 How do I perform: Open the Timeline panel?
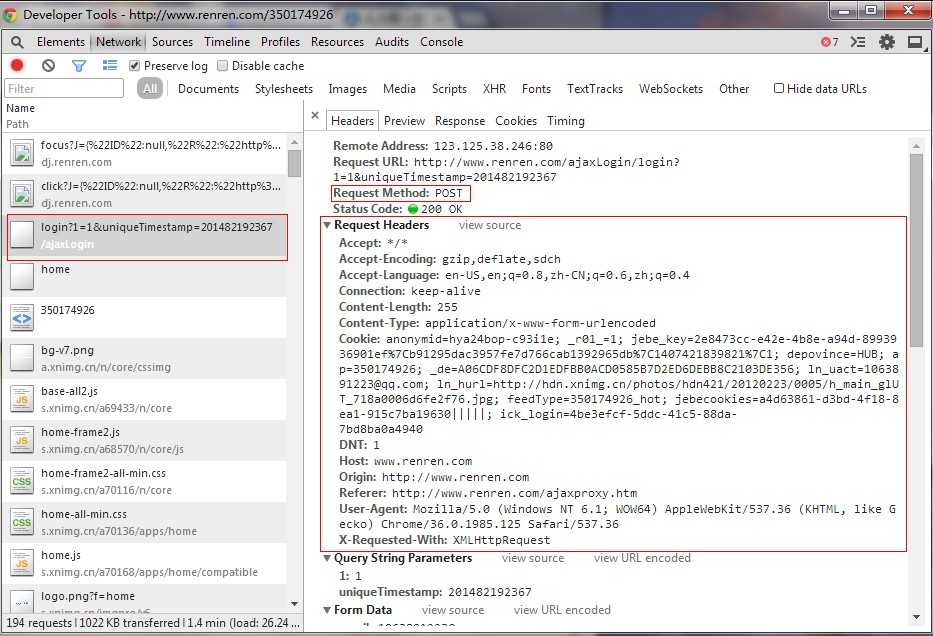227,42
